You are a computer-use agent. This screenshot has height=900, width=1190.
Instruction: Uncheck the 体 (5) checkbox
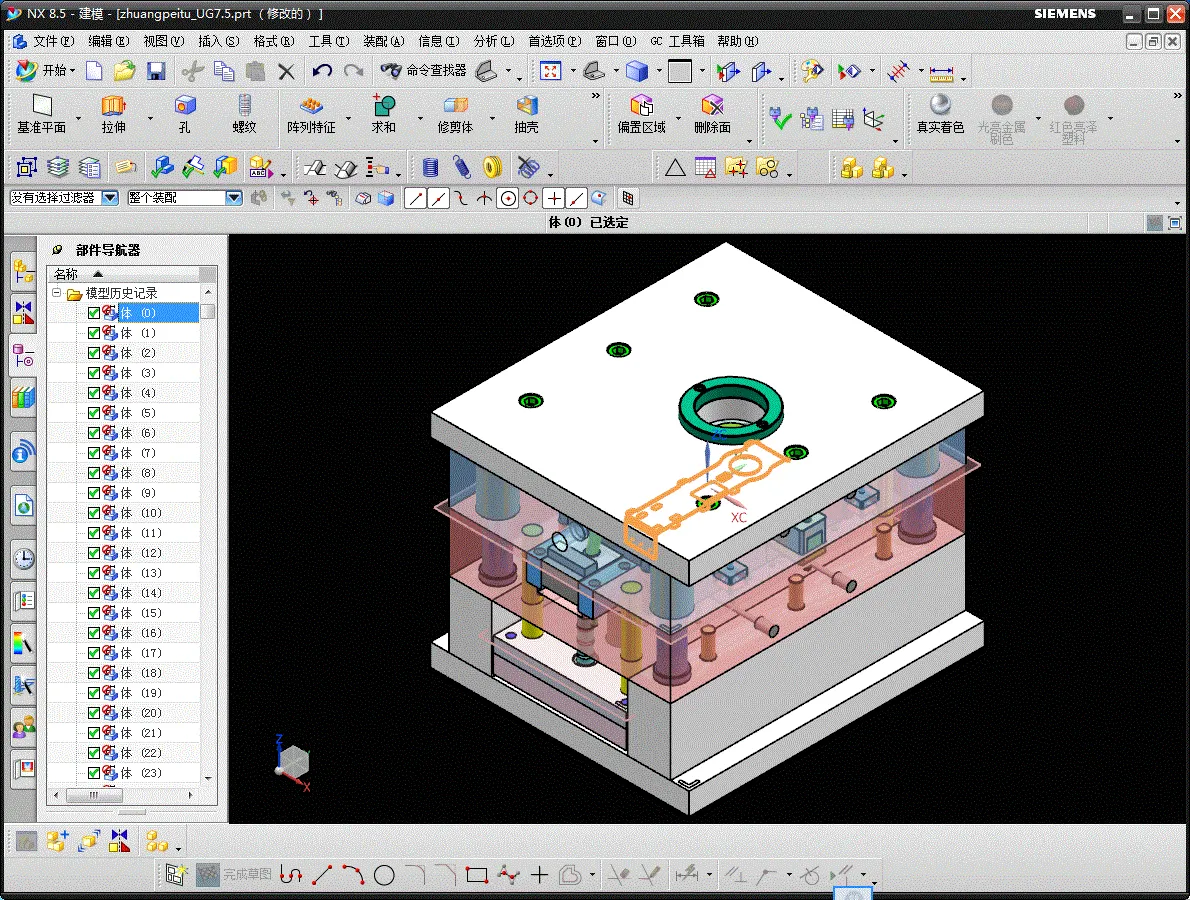[94, 413]
